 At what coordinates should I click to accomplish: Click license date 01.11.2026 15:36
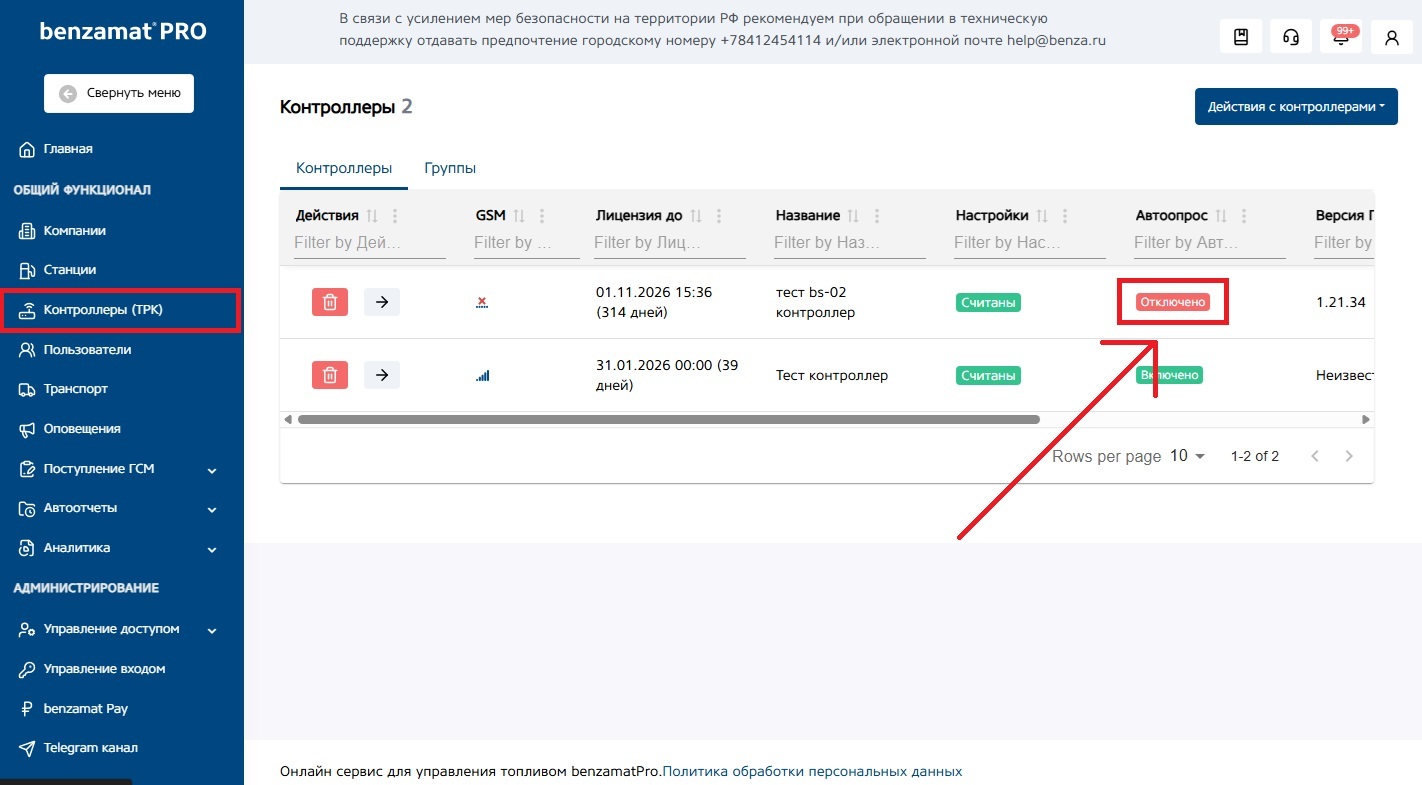(654, 292)
